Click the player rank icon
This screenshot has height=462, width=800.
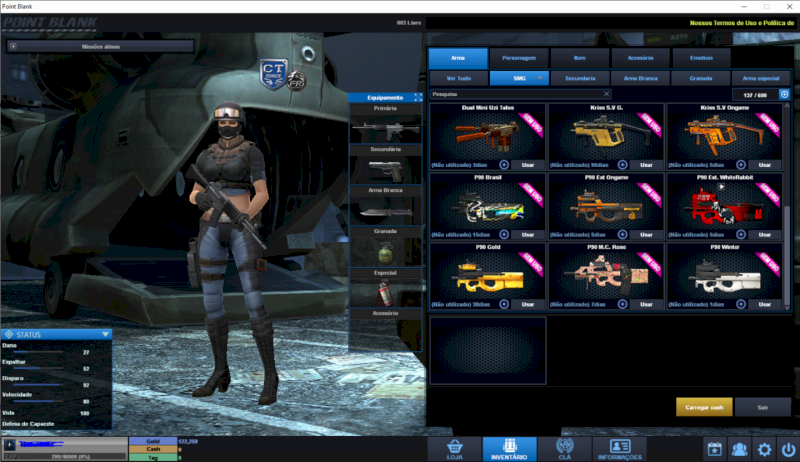click(x=9, y=445)
